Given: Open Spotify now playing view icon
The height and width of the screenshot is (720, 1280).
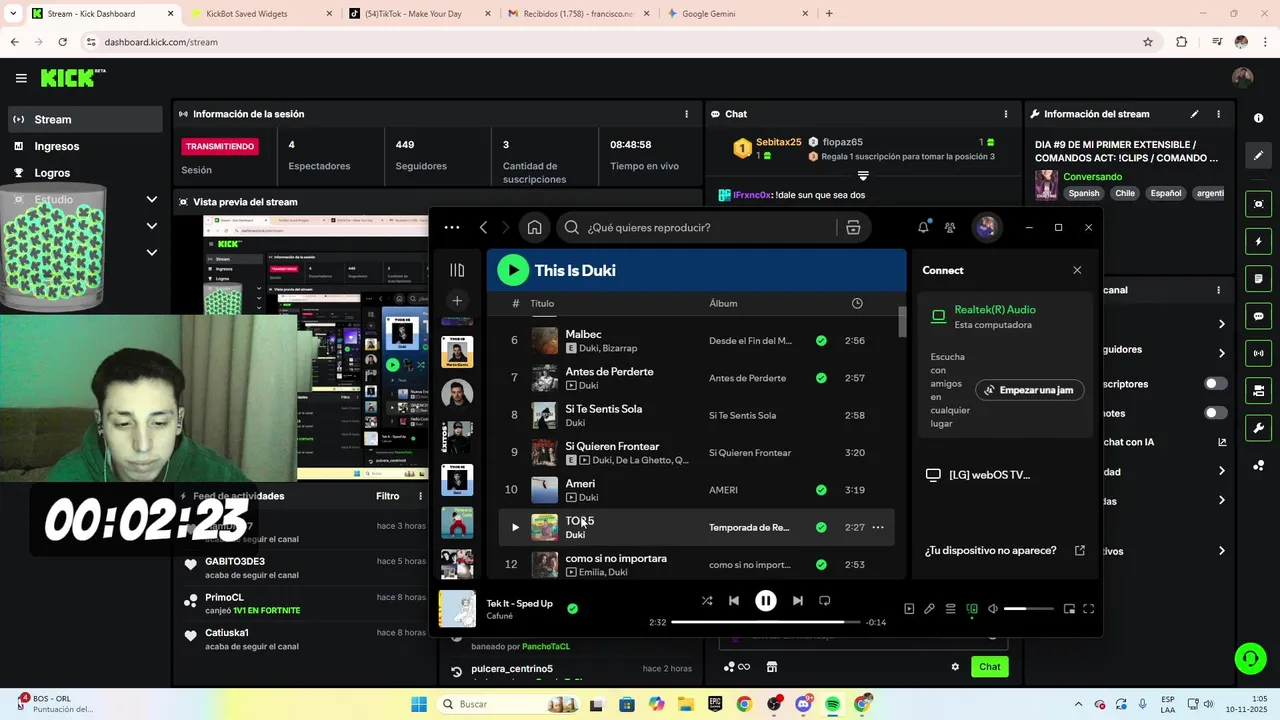Looking at the screenshot, I should (909, 608).
